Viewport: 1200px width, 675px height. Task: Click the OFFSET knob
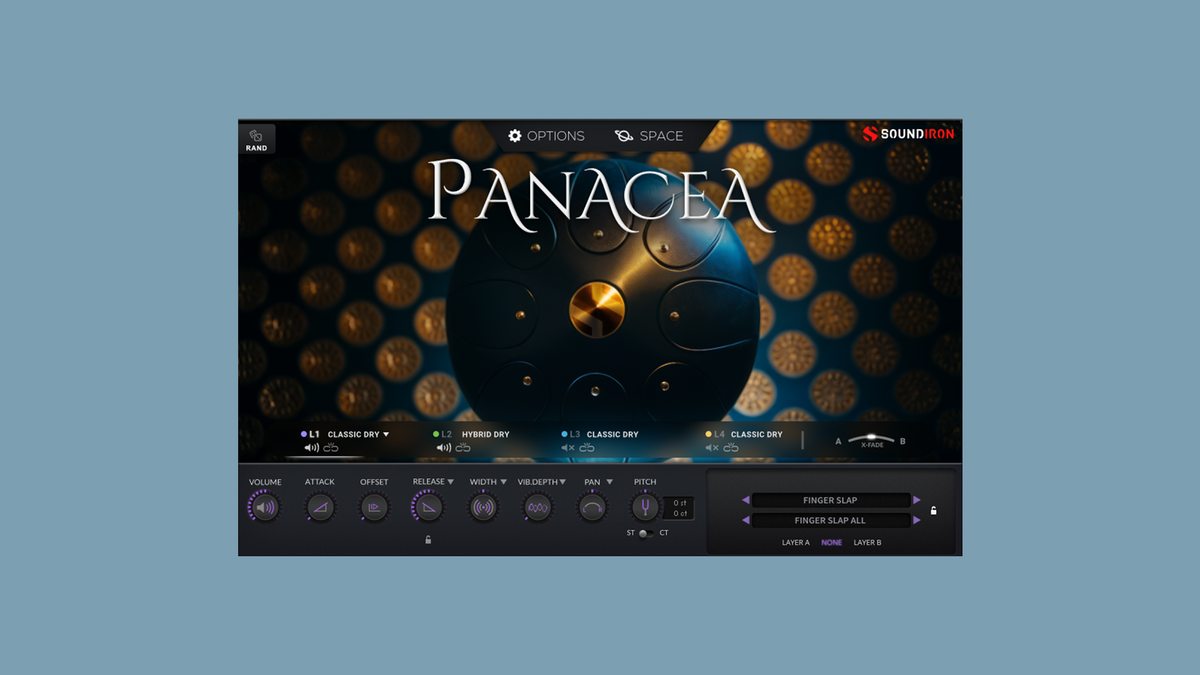(374, 507)
